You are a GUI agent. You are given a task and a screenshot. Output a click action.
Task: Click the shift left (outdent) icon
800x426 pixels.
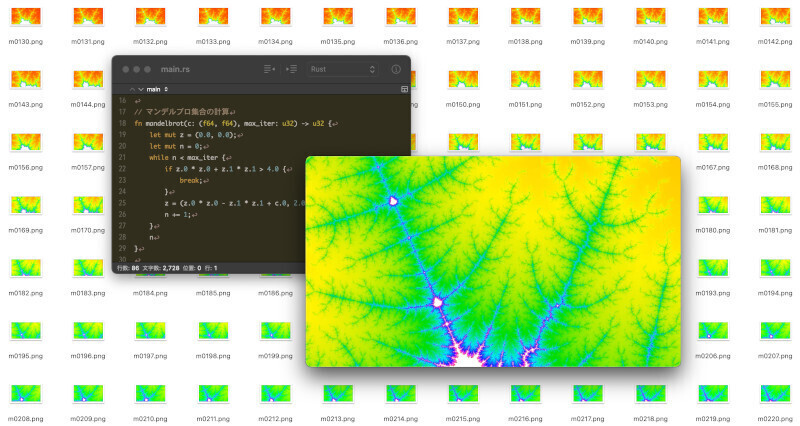pyautogui.click(x=269, y=69)
